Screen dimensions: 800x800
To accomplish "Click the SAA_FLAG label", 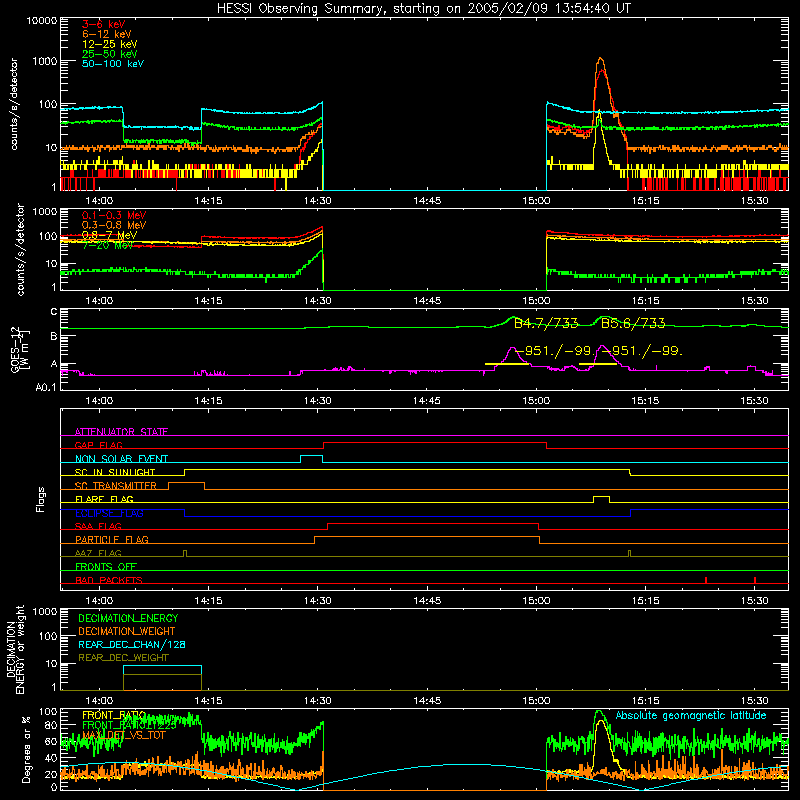I will [98, 526].
